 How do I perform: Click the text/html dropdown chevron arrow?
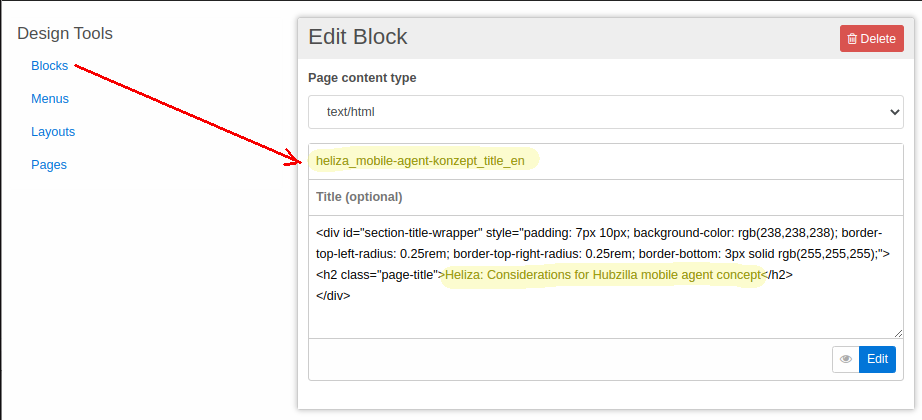point(894,112)
